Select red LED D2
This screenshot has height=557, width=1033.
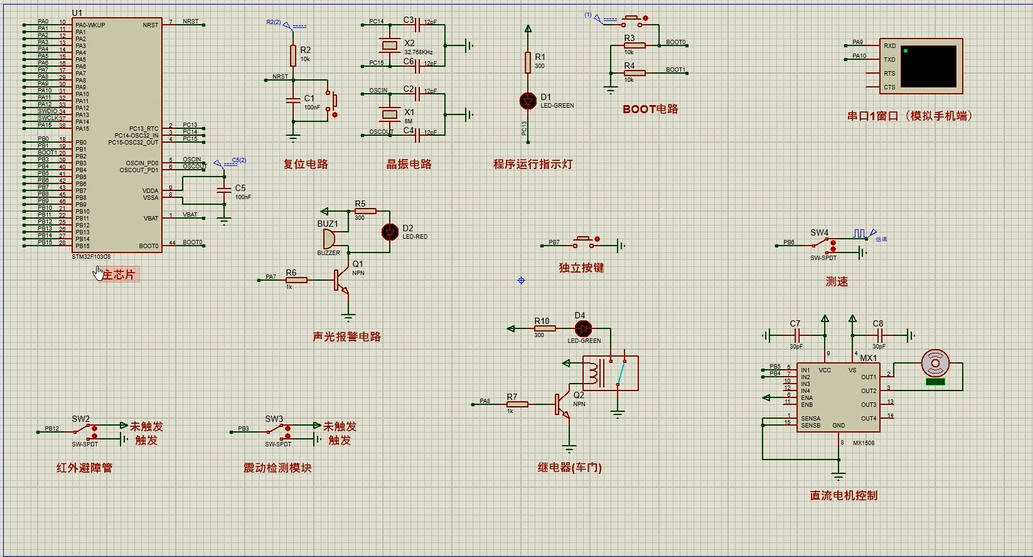click(391, 231)
